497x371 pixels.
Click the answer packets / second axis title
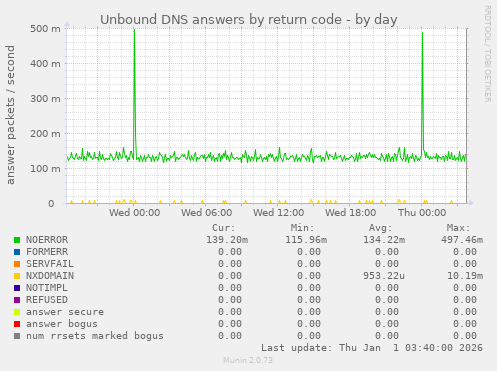[x=10, y=115]
